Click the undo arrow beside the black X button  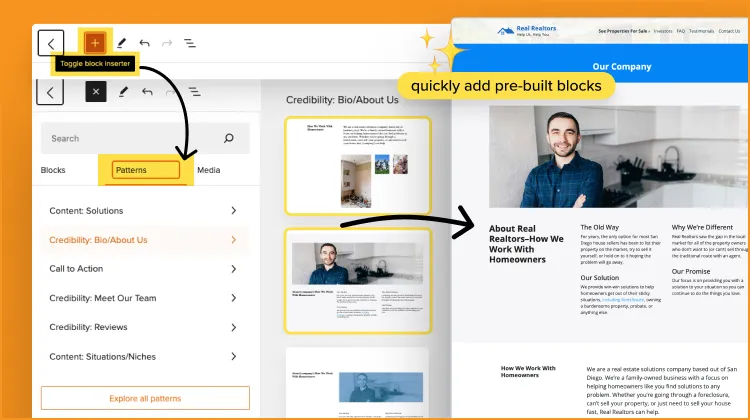click(146, 92)
